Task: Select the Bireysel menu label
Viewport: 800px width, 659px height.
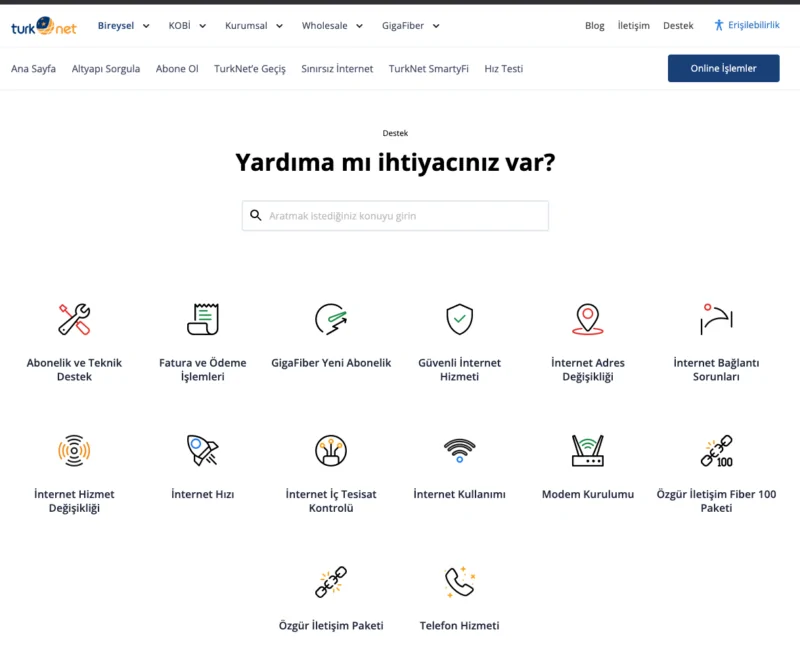Action: pos(116,26)
